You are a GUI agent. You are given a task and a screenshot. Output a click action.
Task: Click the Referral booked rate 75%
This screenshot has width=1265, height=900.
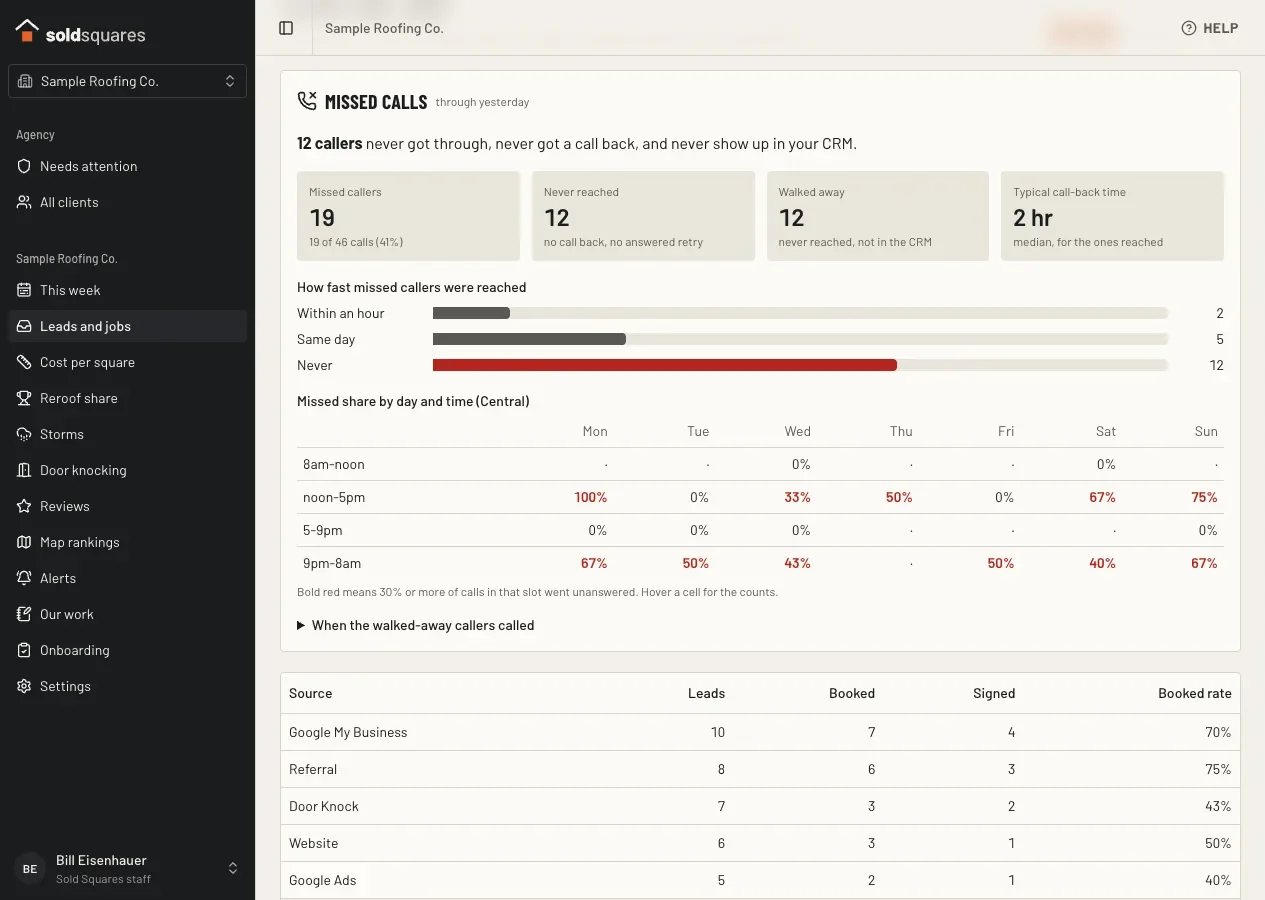[x=1218, y=769]
